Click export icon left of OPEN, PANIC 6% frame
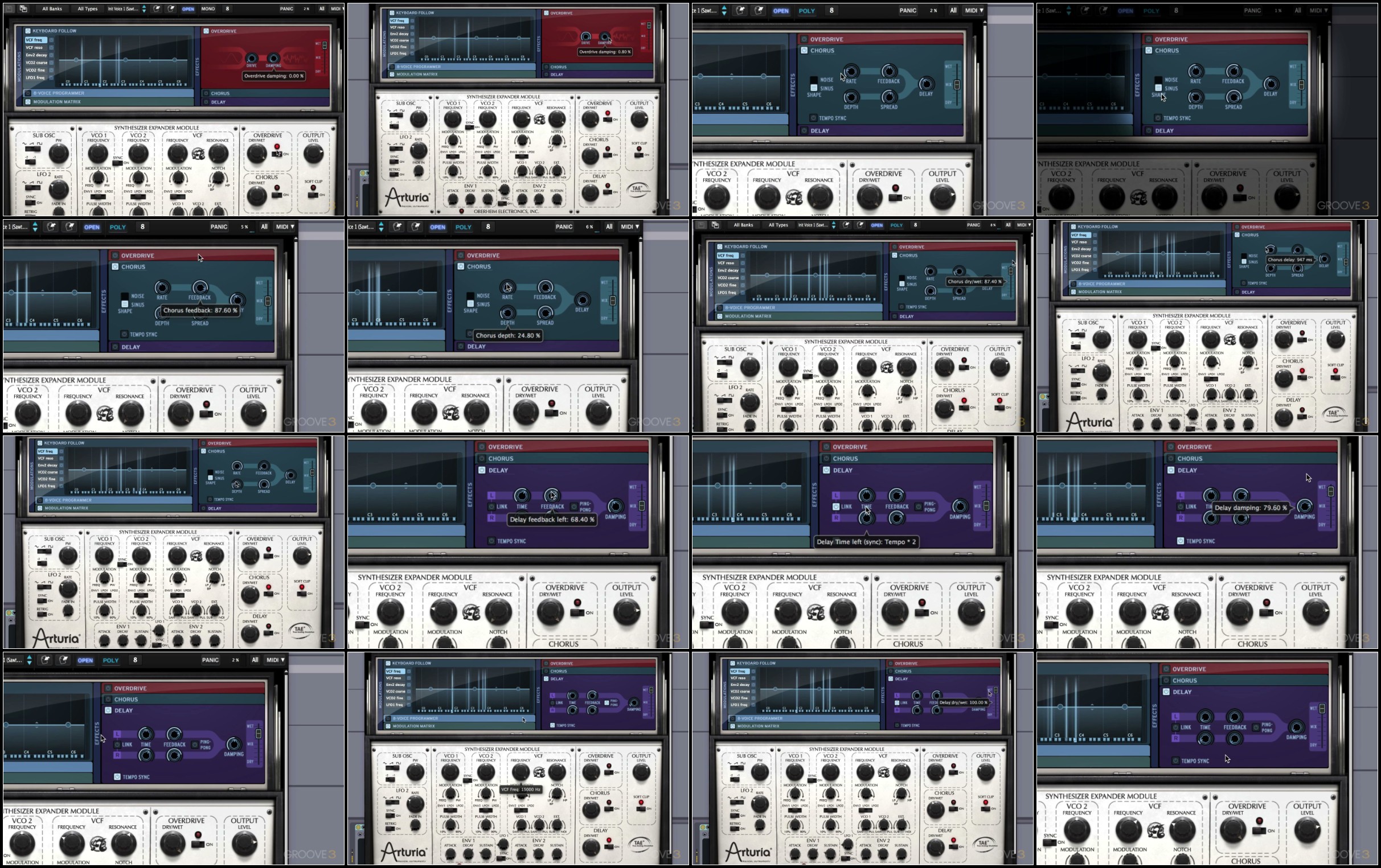 point(415,227)
